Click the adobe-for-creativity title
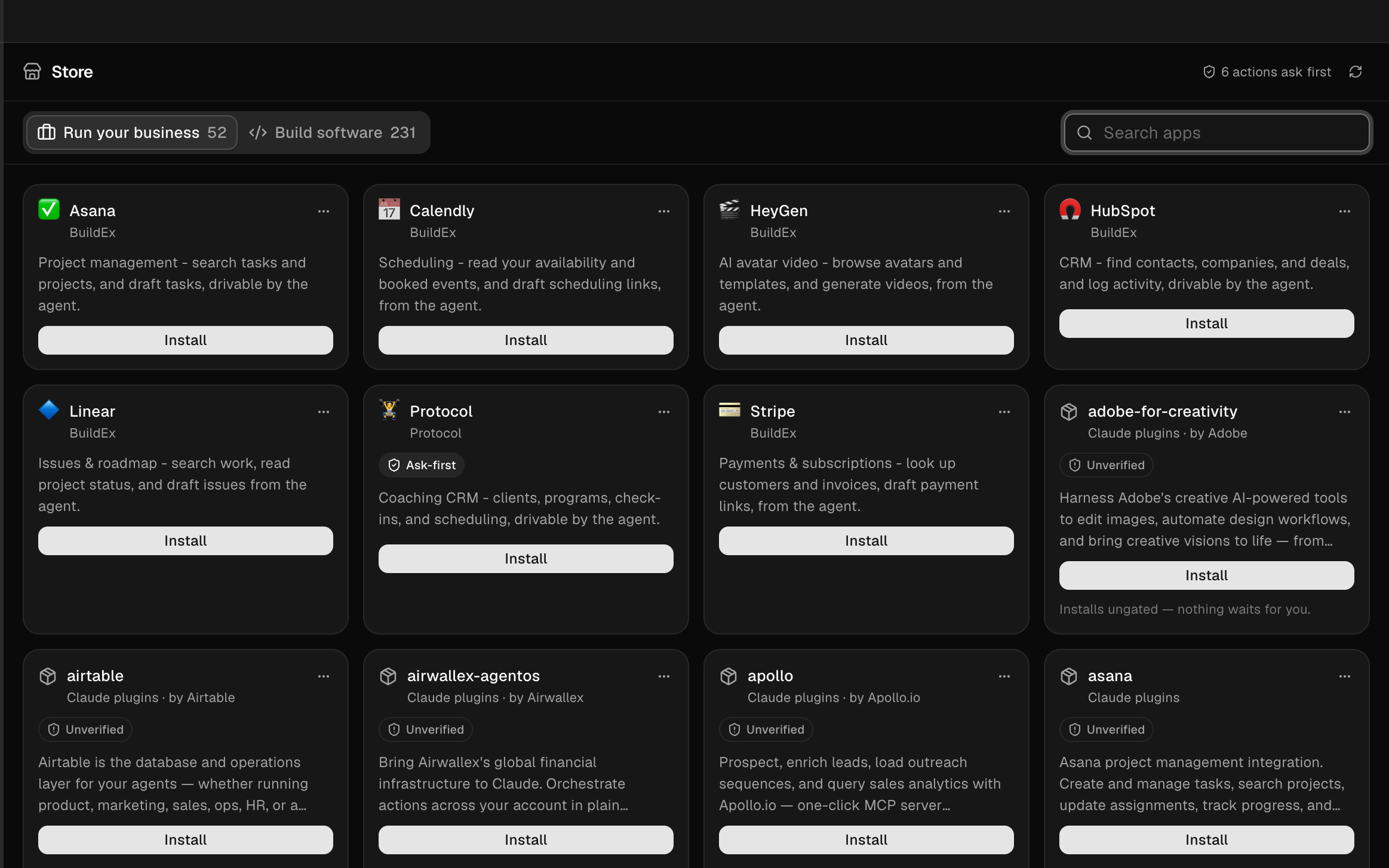 1163,411
